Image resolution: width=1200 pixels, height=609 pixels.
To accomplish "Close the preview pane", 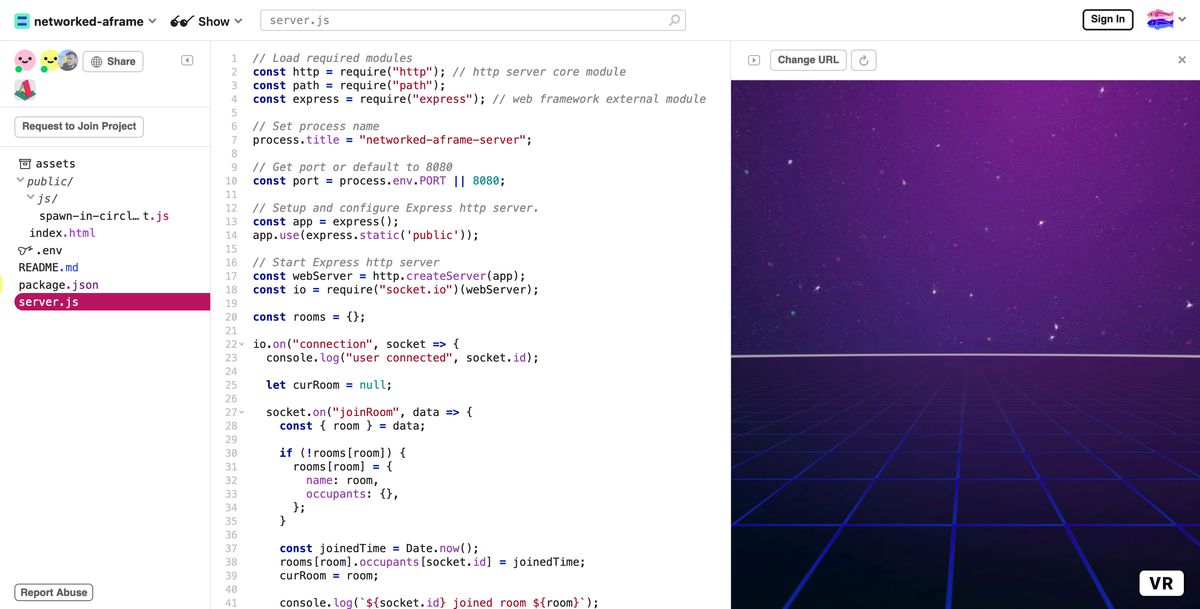I will click(1182, 60).
